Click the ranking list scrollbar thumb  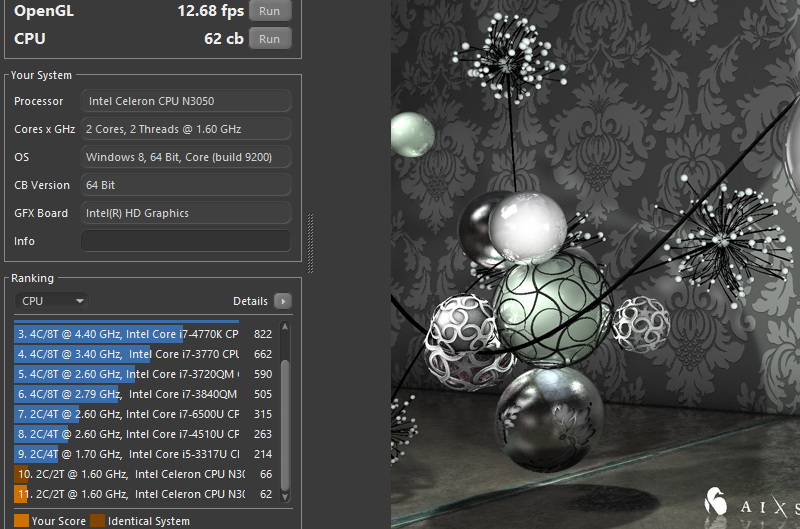click(285, 425)
